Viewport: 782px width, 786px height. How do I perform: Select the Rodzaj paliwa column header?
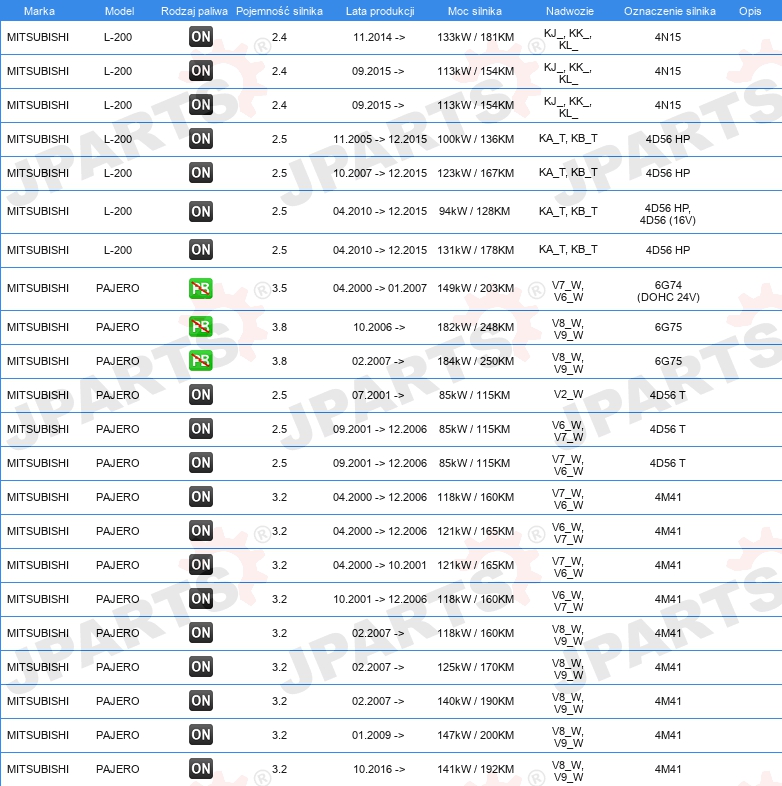(x=194, y=11)
